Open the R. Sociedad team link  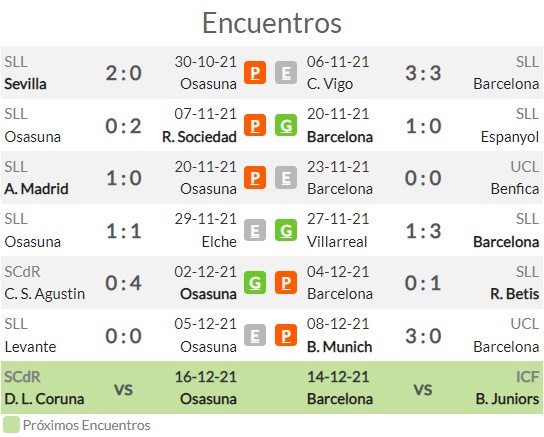(x=199, y=137)
